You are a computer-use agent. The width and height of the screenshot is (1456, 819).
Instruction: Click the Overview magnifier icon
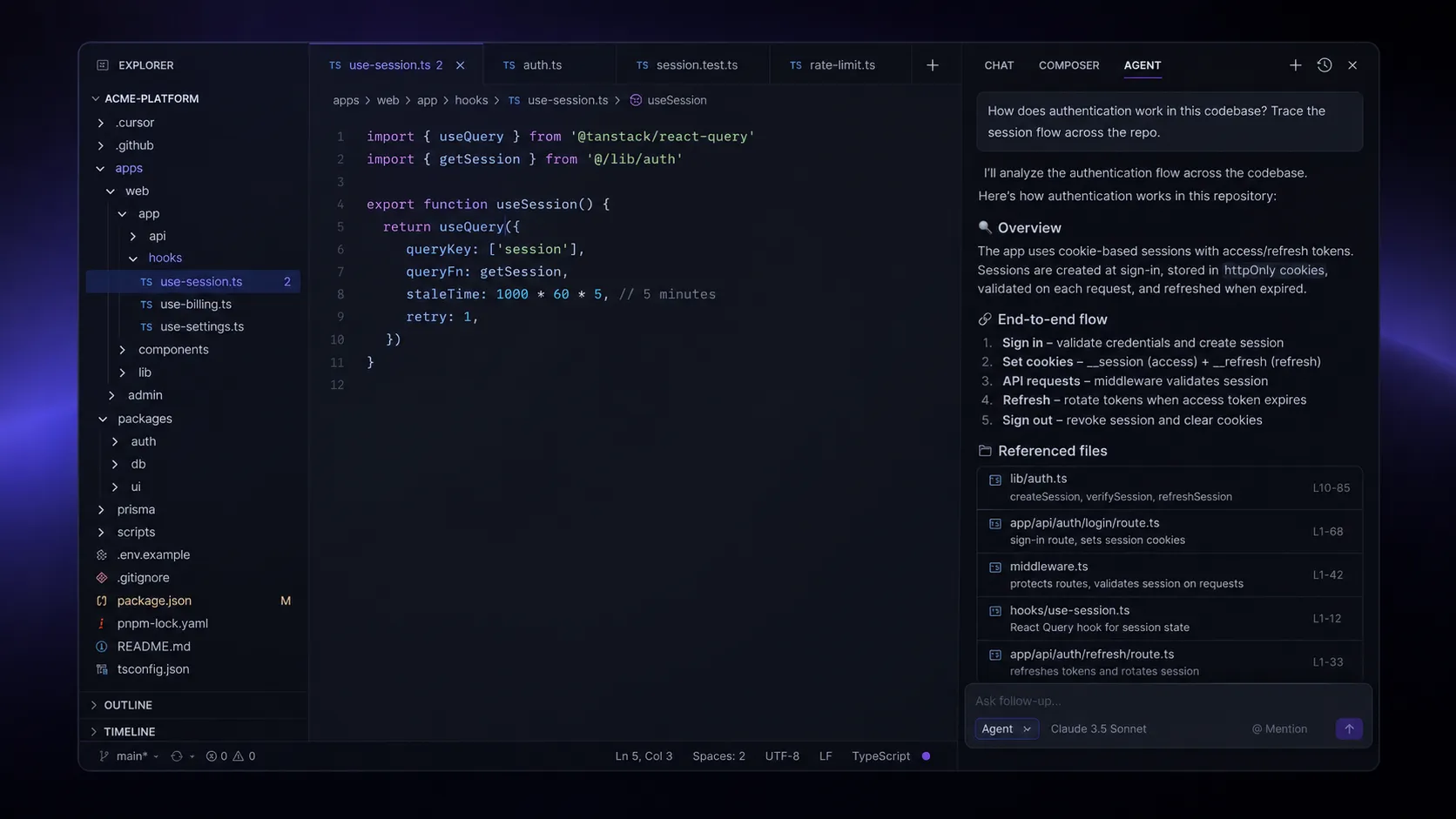point(985,227)
